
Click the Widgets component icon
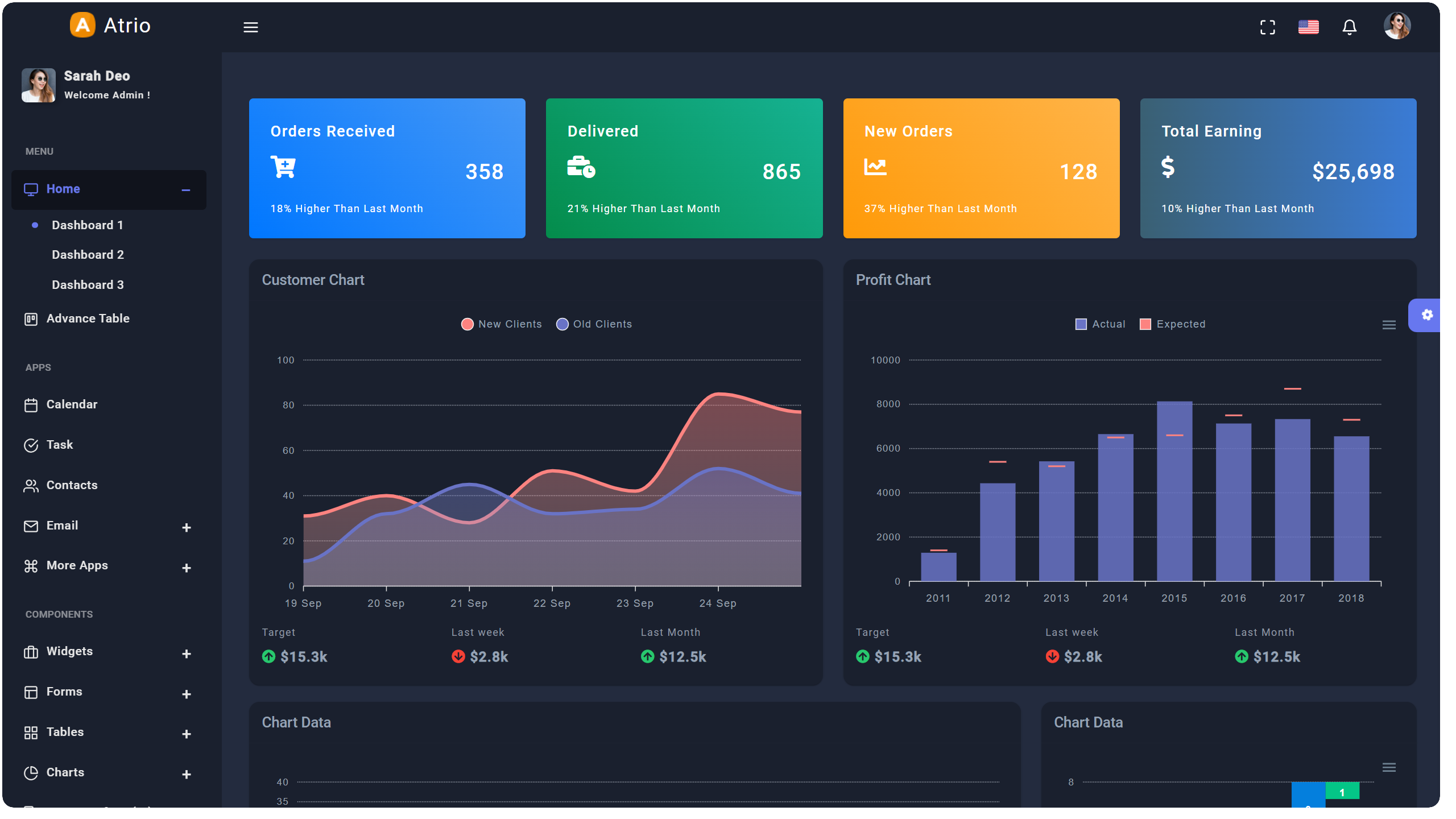click(x=31, y=653)
